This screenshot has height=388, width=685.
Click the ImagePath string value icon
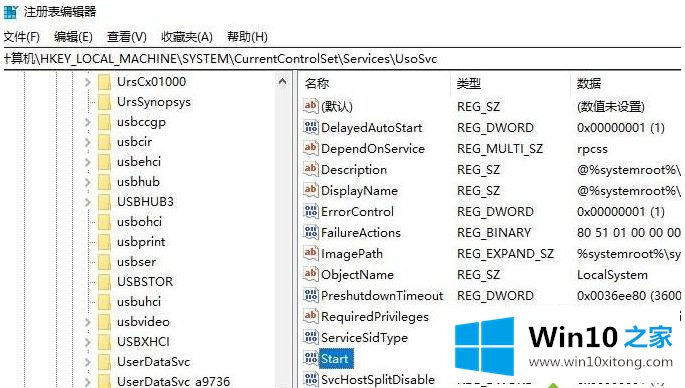click(x=311, y=253)
